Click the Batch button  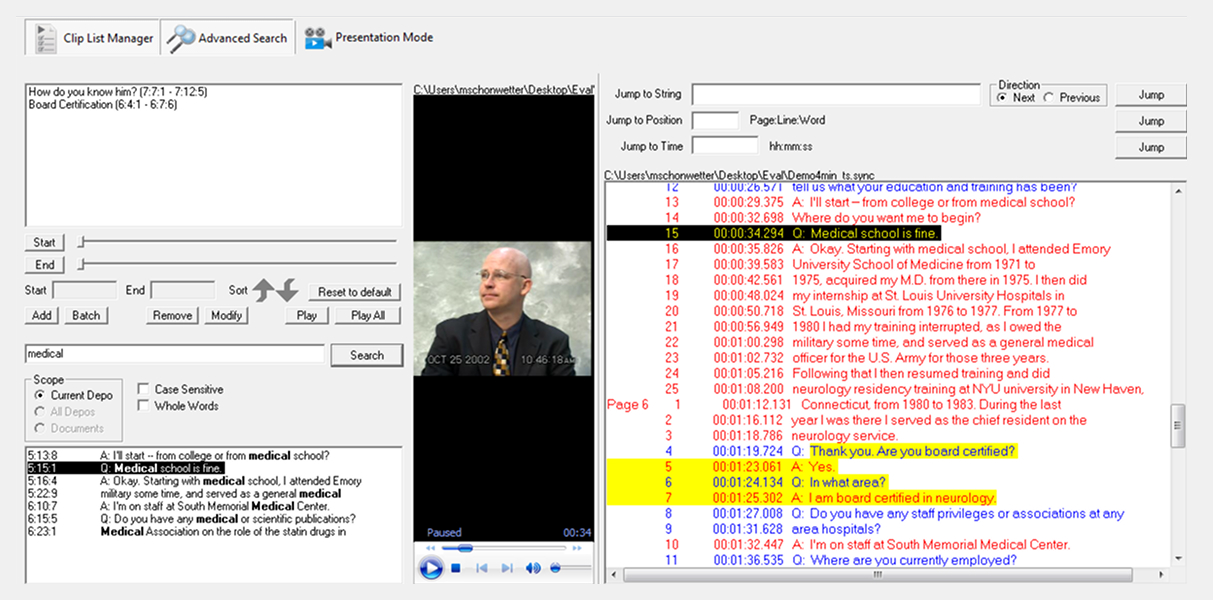(x=86, y=315)
